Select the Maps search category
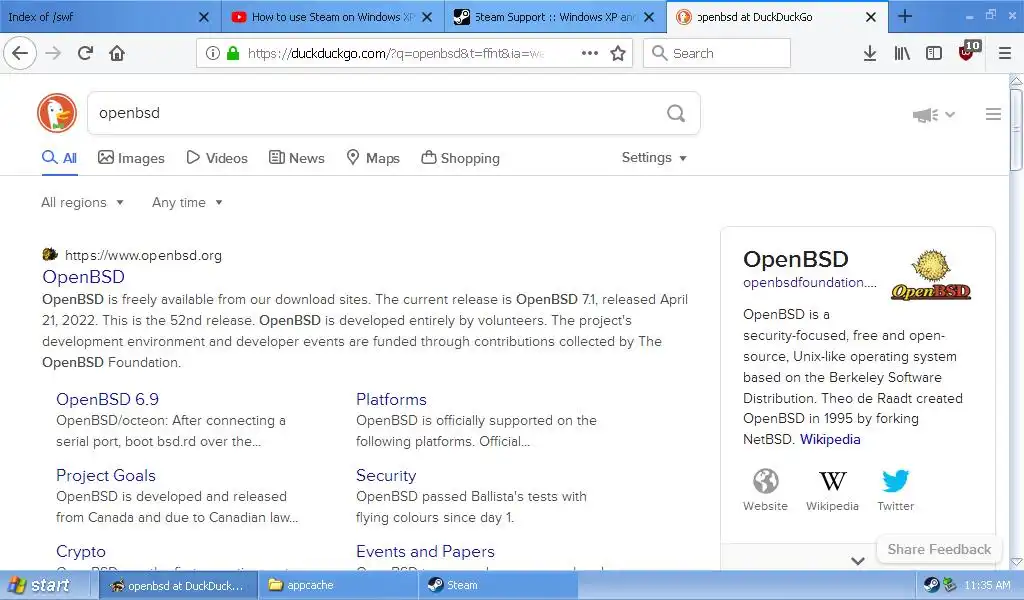The width and height of the screenshot is (1024, 600). tap(373, 158)
